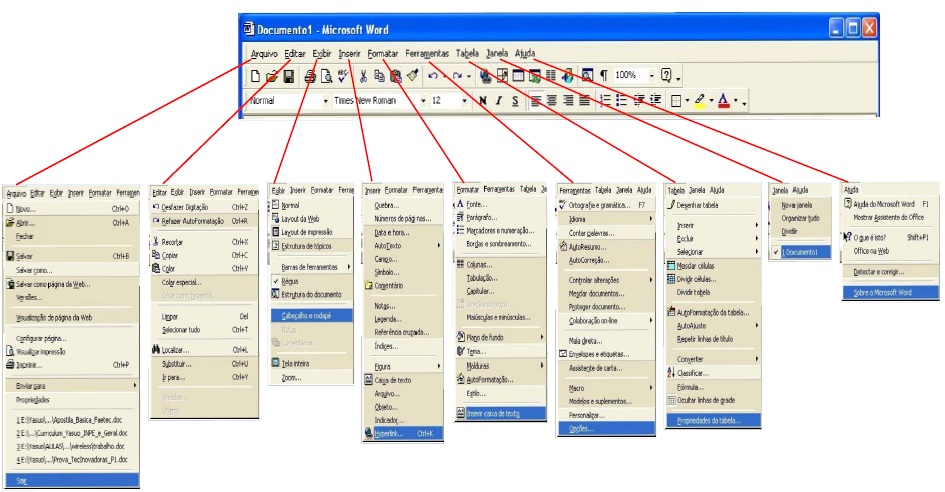Click the Copy icon in the toolbar
Image resolution: width=945 pixels, height=492 pixels.
pyautogui.click(x=379, y=76)
